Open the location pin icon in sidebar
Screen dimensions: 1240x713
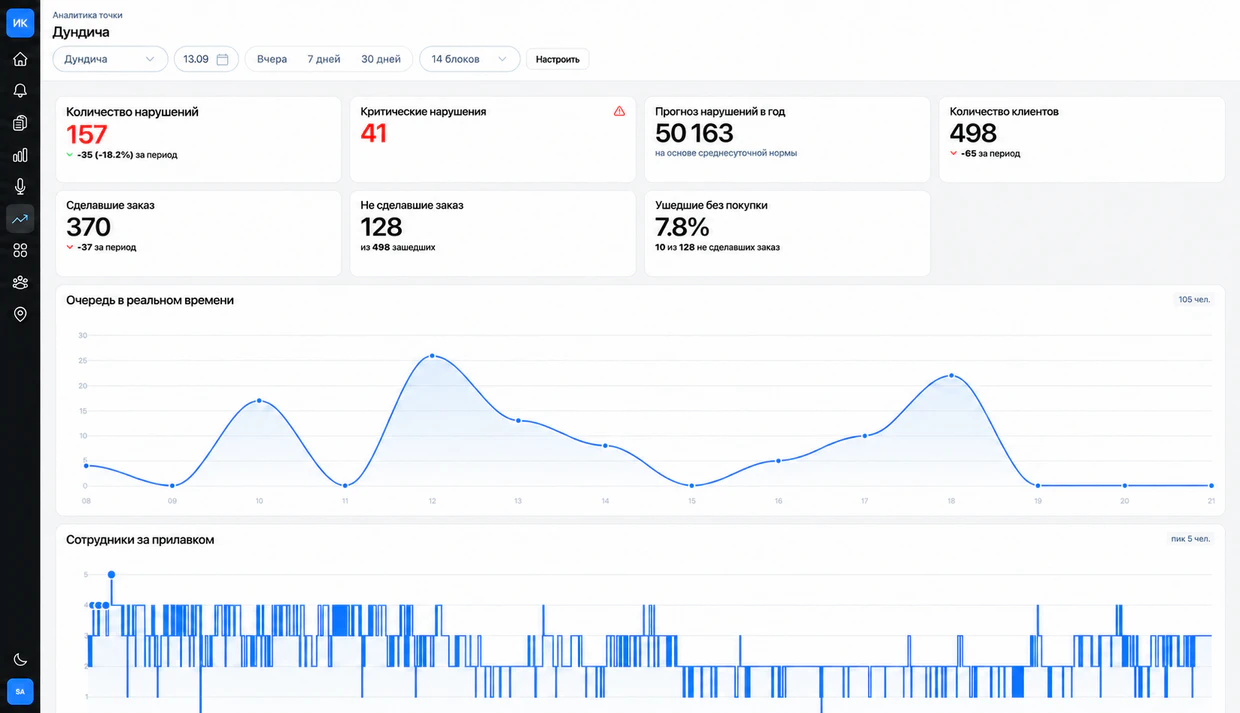20,315
